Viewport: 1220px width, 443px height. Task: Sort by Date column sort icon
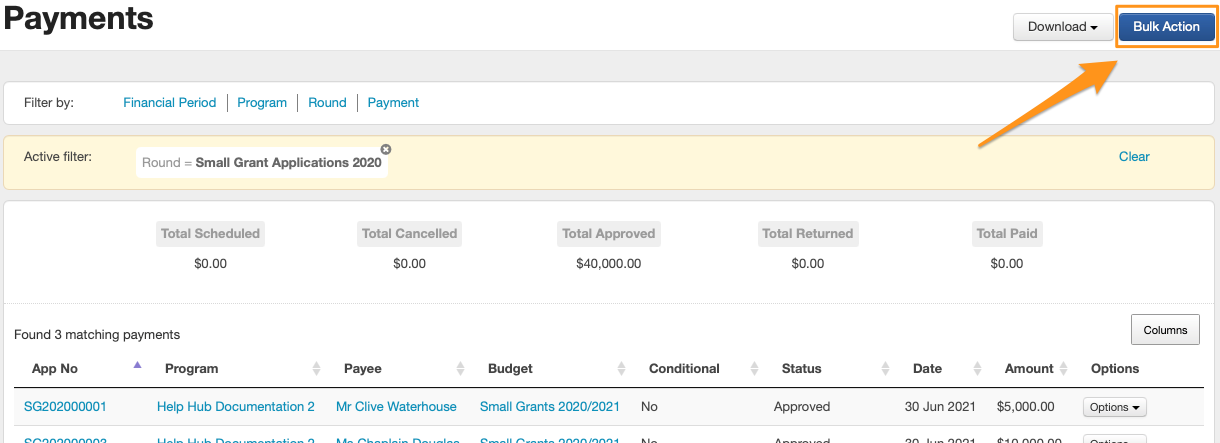point(979,369)
